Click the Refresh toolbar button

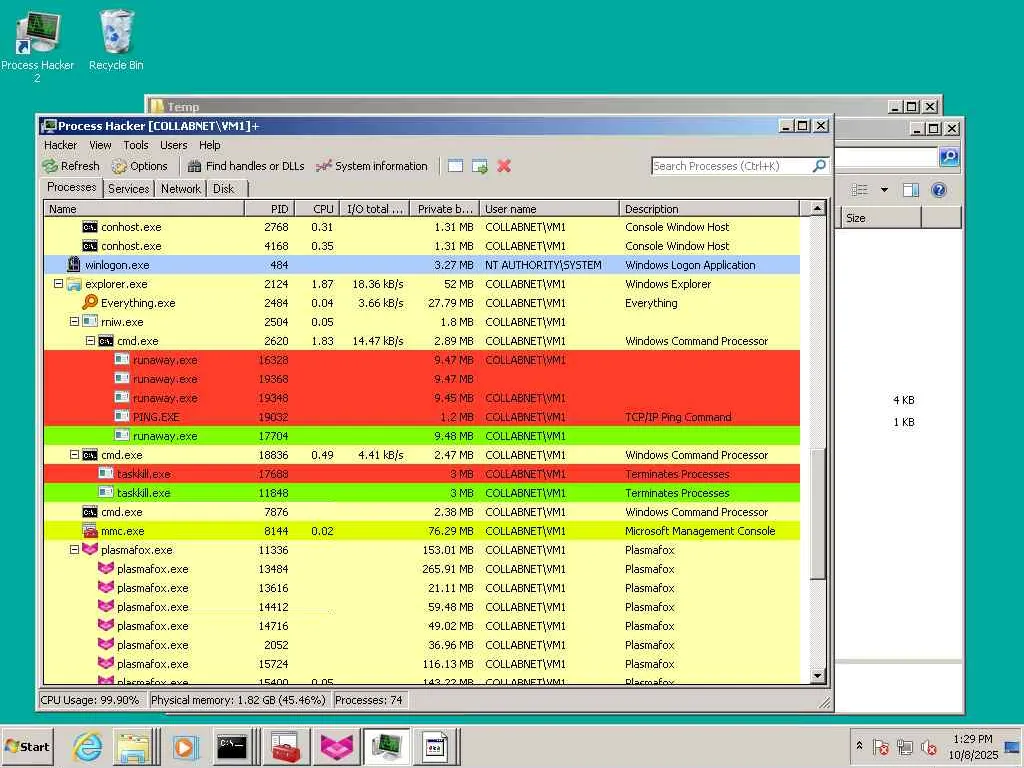pyautogui.click(x=71, y=166)
